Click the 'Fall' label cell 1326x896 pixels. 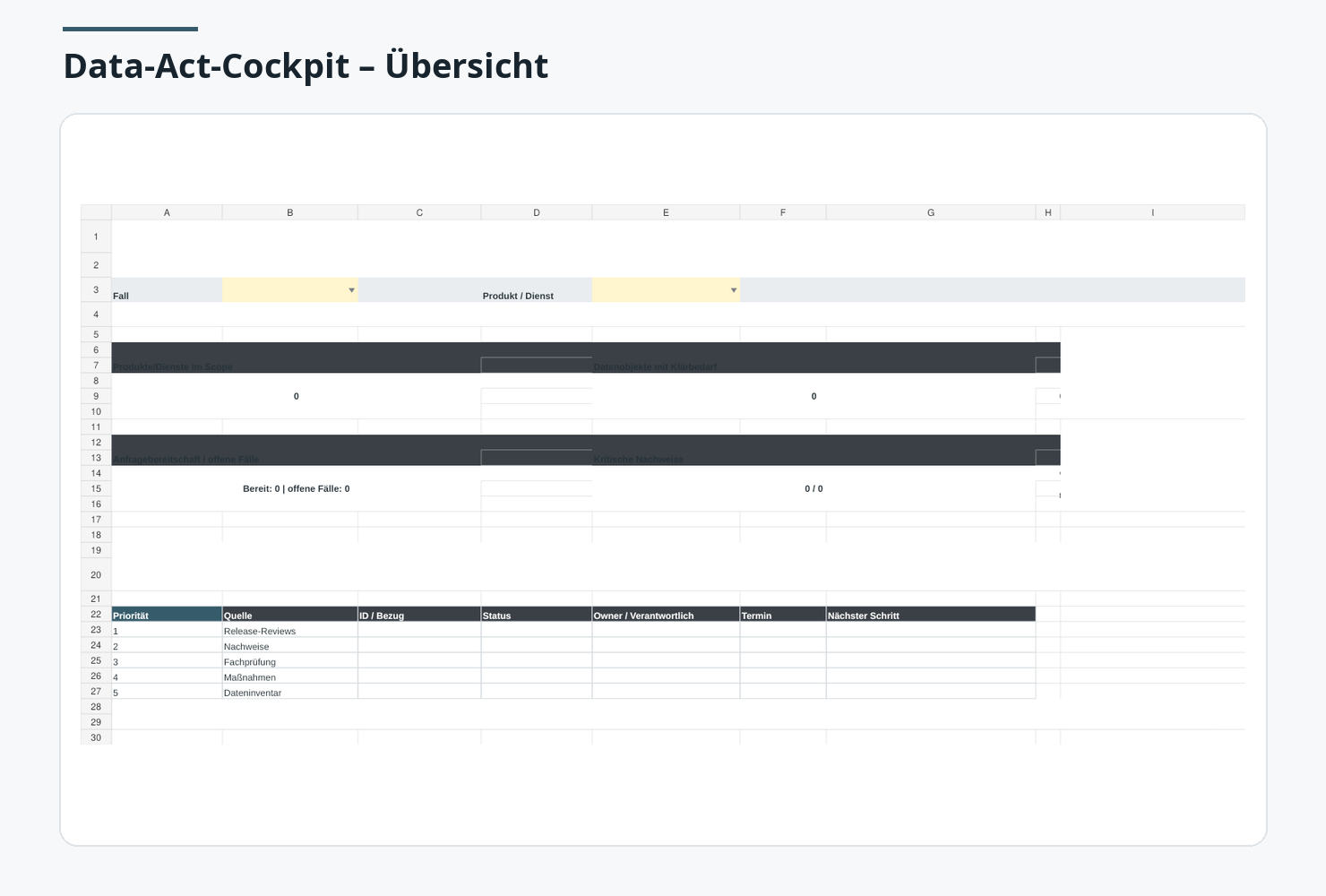(x=167, y=290)
